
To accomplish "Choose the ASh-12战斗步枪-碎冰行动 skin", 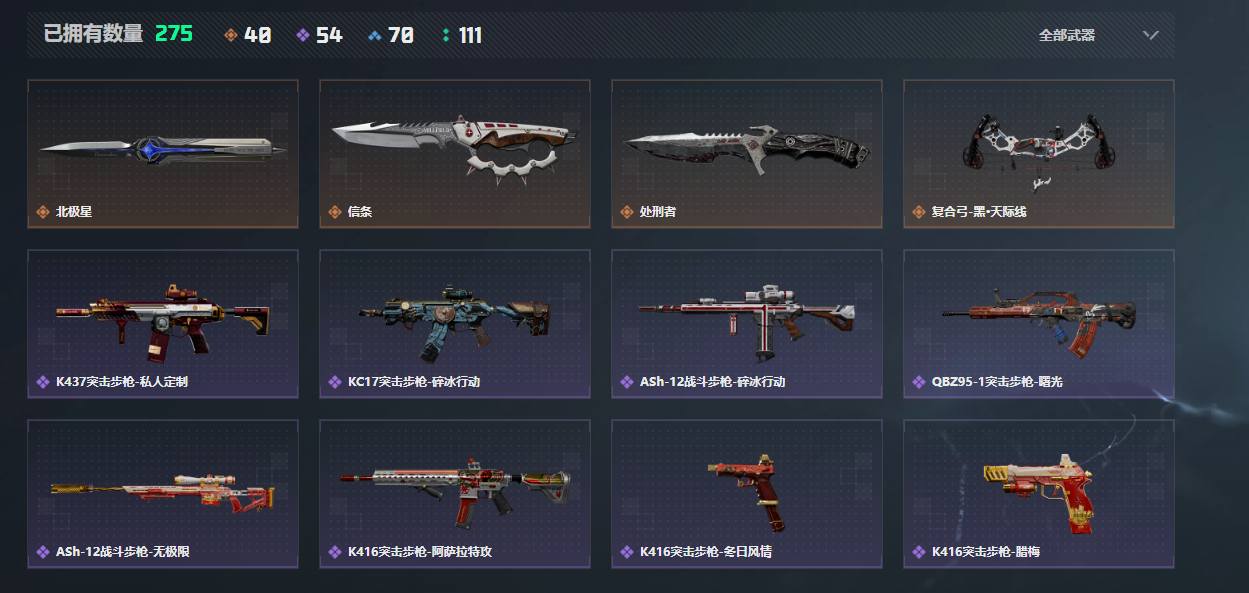I will click(x=747, y=324).
